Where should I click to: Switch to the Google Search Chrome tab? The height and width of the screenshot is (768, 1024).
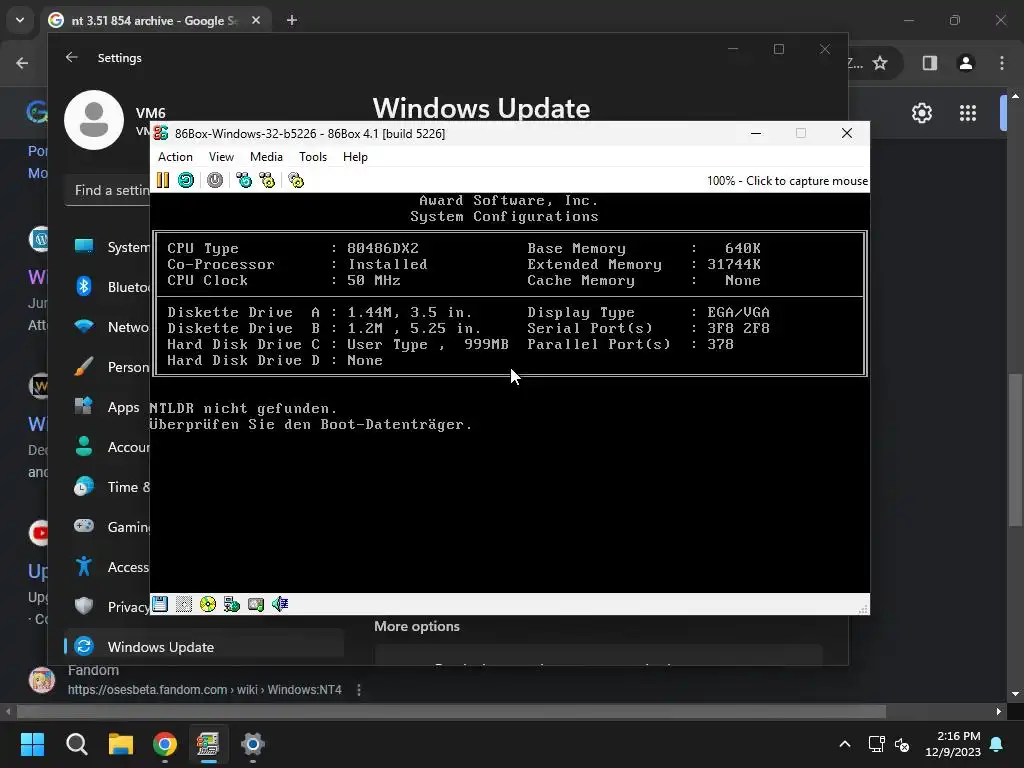coord(155,20)
